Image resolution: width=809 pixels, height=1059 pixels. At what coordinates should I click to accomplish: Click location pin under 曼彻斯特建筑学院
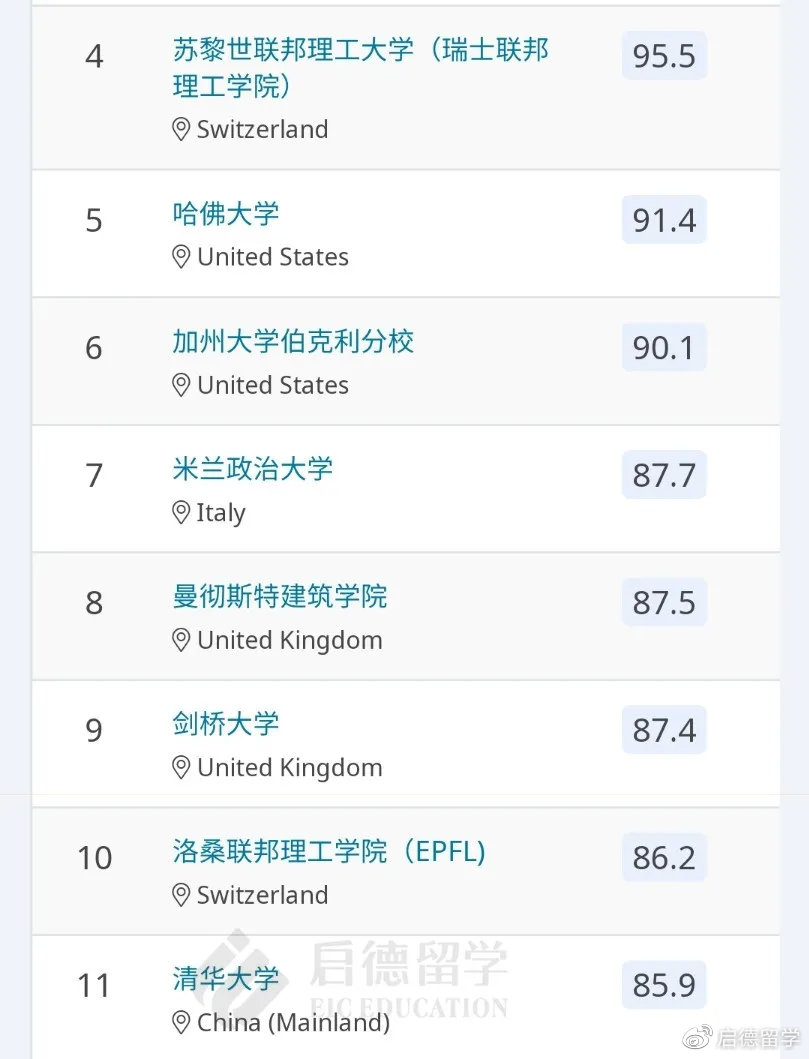click(x=181, y=640)
